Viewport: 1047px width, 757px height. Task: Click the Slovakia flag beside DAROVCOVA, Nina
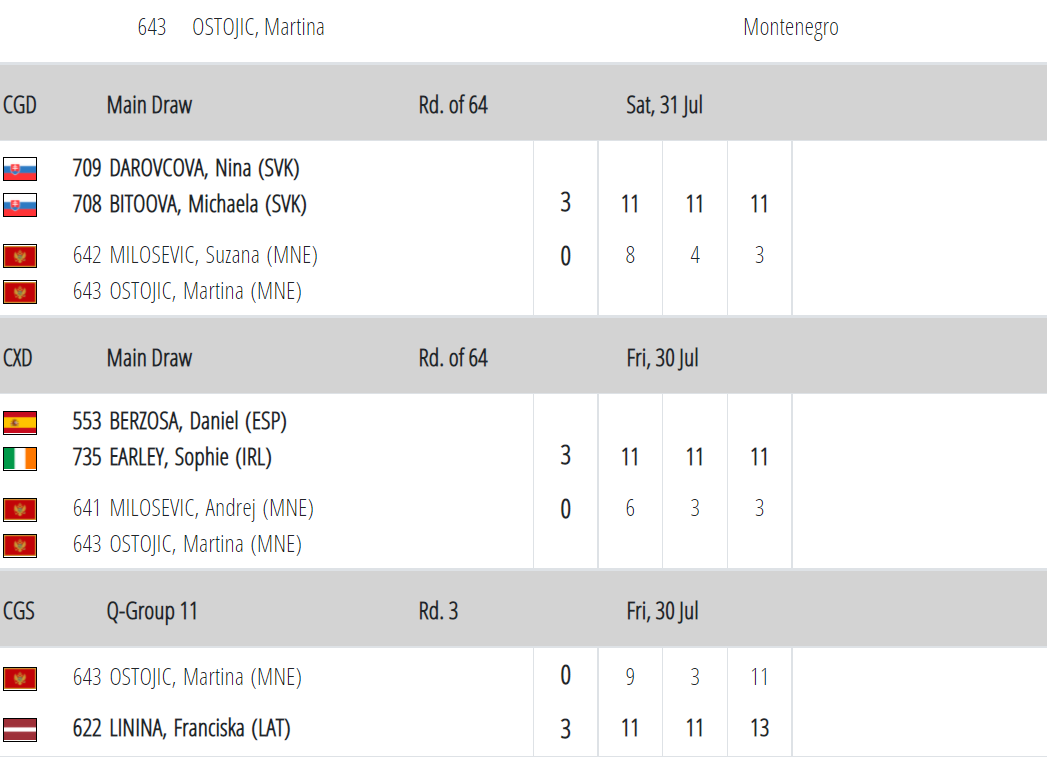[20, 169]
